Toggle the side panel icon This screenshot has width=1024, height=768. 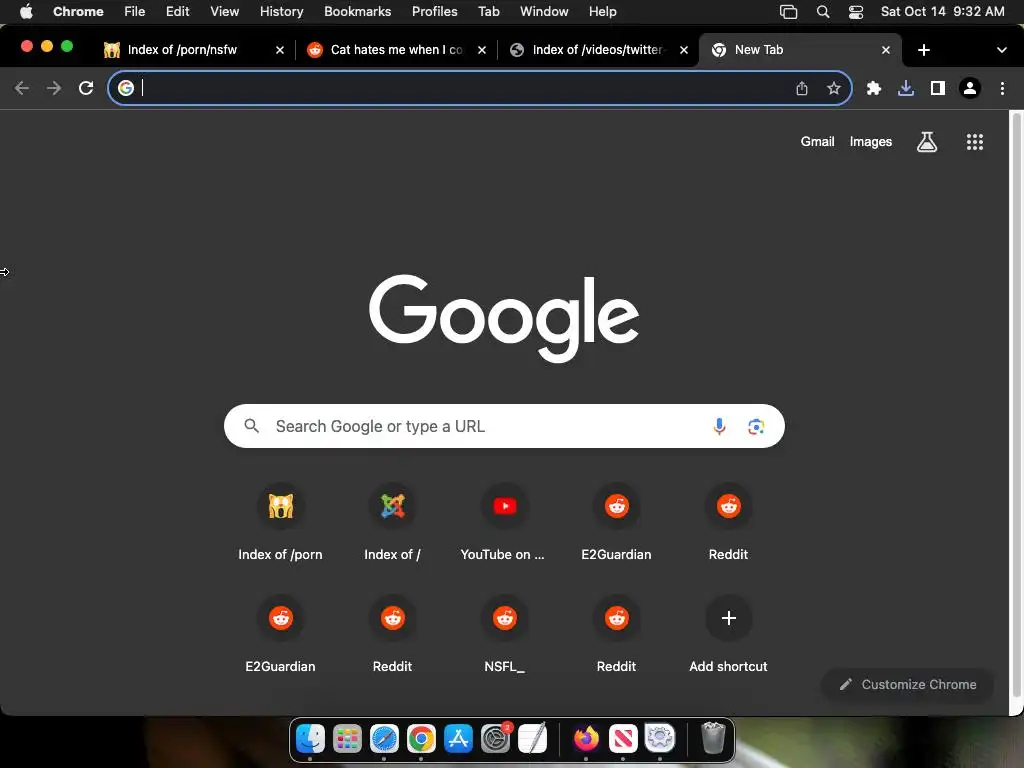938,88
